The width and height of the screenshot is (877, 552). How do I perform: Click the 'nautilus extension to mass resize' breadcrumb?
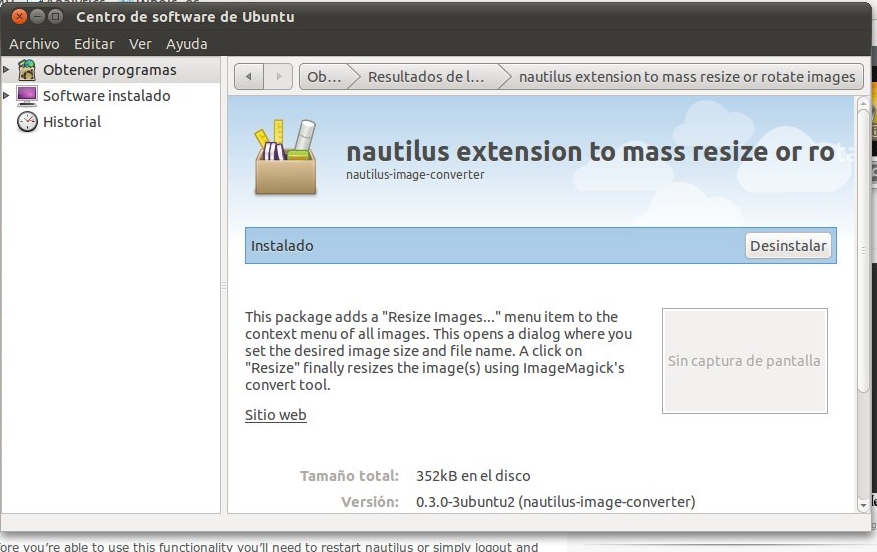point(687,77)
